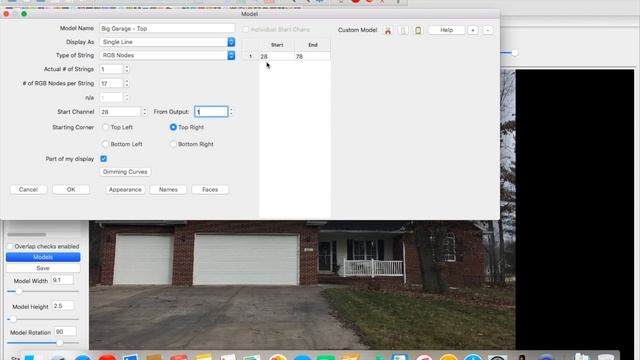Image resolution: width=640 pixels, height=360 pixels.
Task: Confirm the model with OK
Action: [x=71, y=189]
